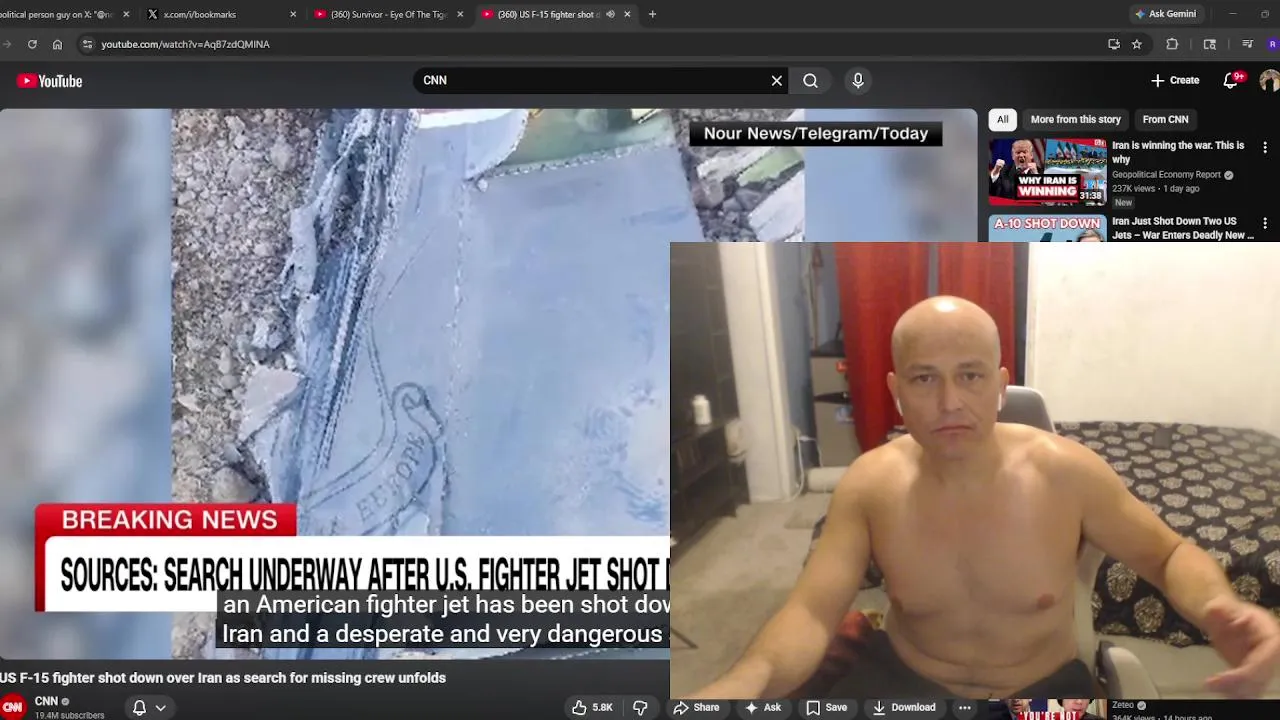Open the account avatar menu

click(x=1269, y=81)
